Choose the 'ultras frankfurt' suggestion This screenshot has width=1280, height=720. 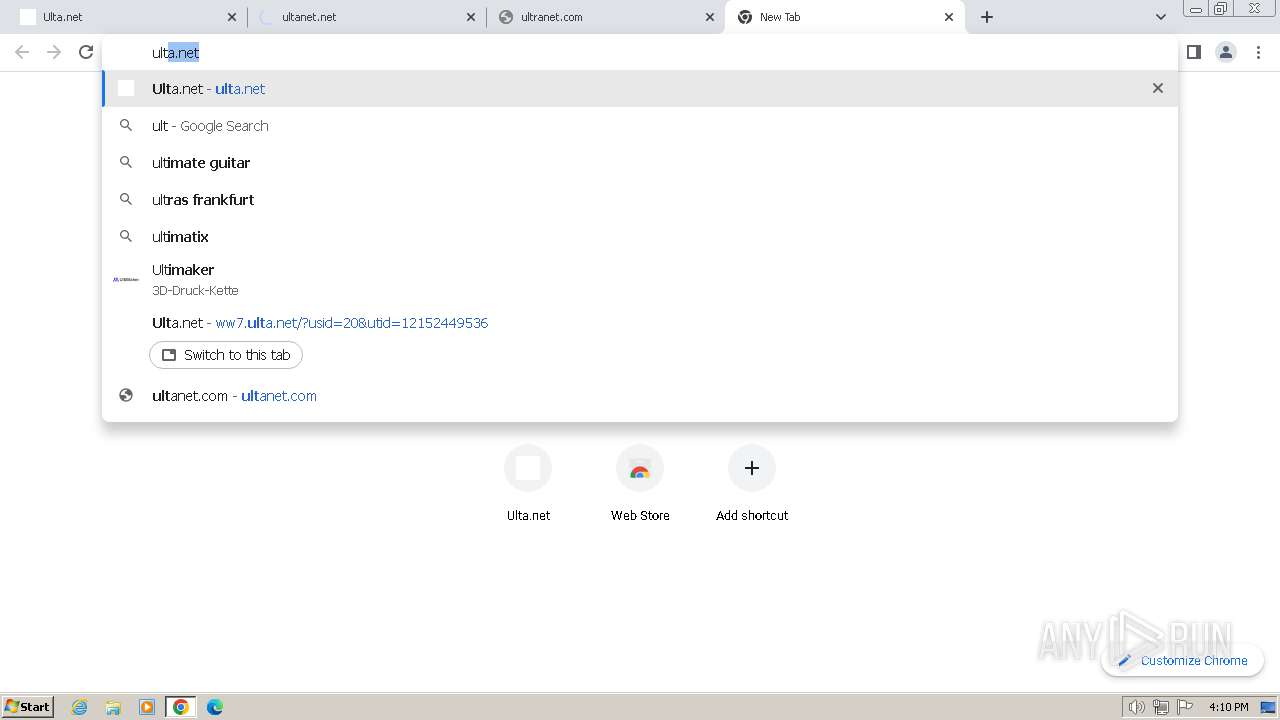click(x=640, y=200)
